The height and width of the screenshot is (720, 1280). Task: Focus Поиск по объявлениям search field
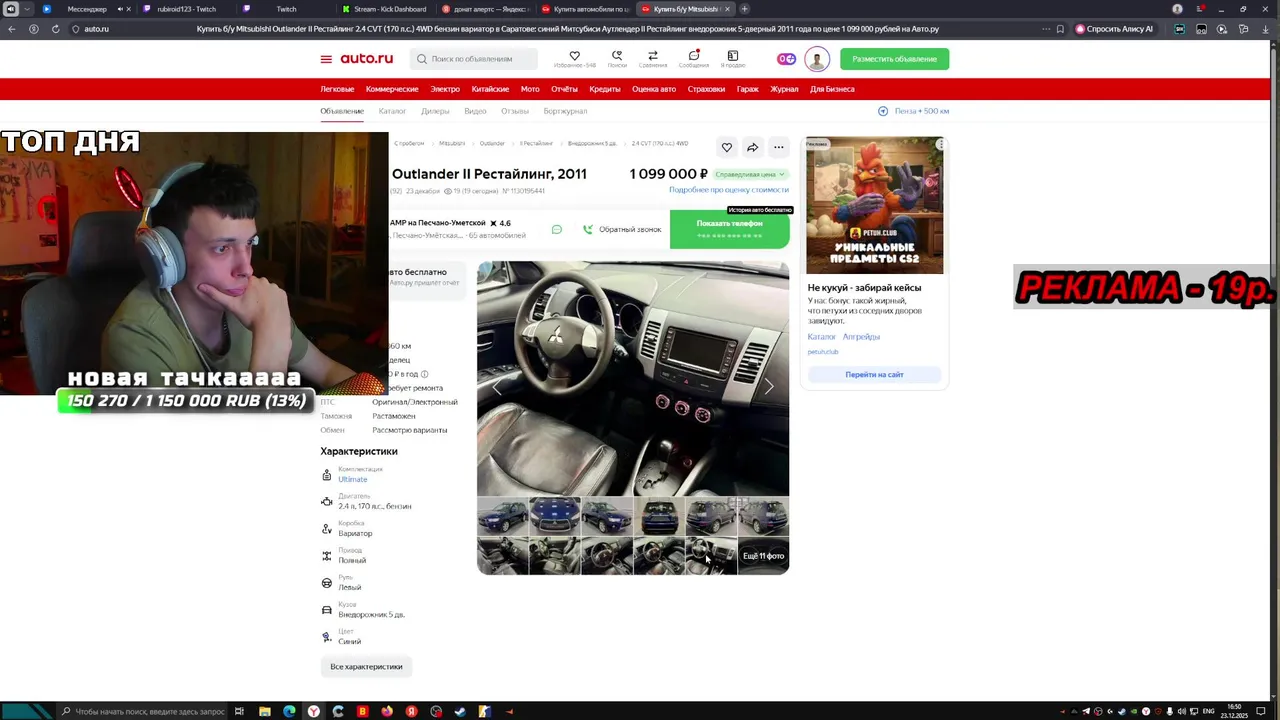473,59
